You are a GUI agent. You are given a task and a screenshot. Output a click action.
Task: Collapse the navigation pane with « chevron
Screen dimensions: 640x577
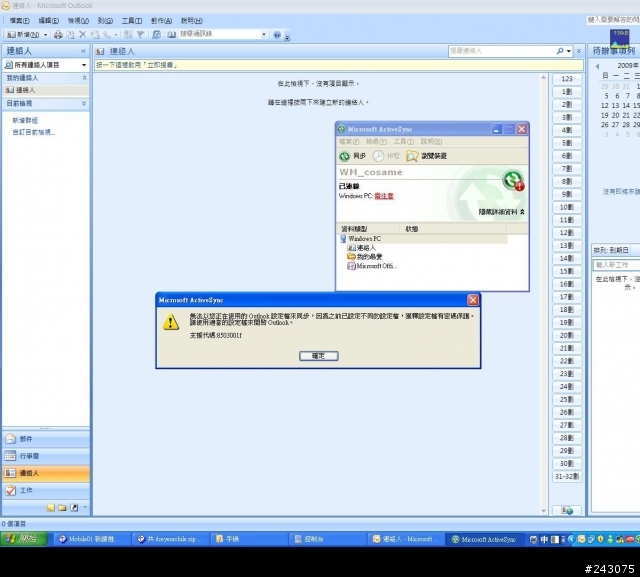click(x=84, y=51)
